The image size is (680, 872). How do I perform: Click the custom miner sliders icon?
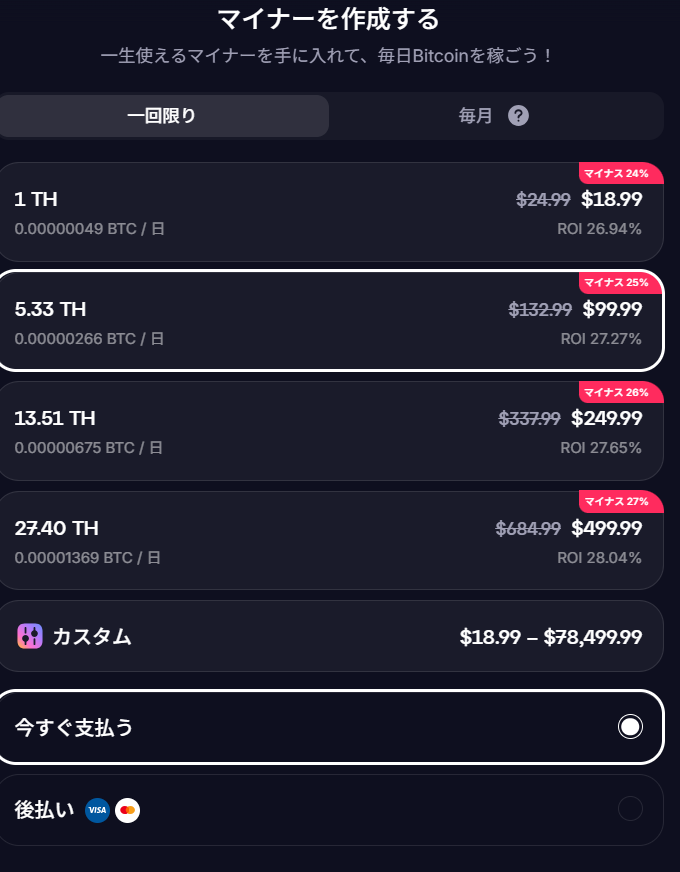click(30, 636)
